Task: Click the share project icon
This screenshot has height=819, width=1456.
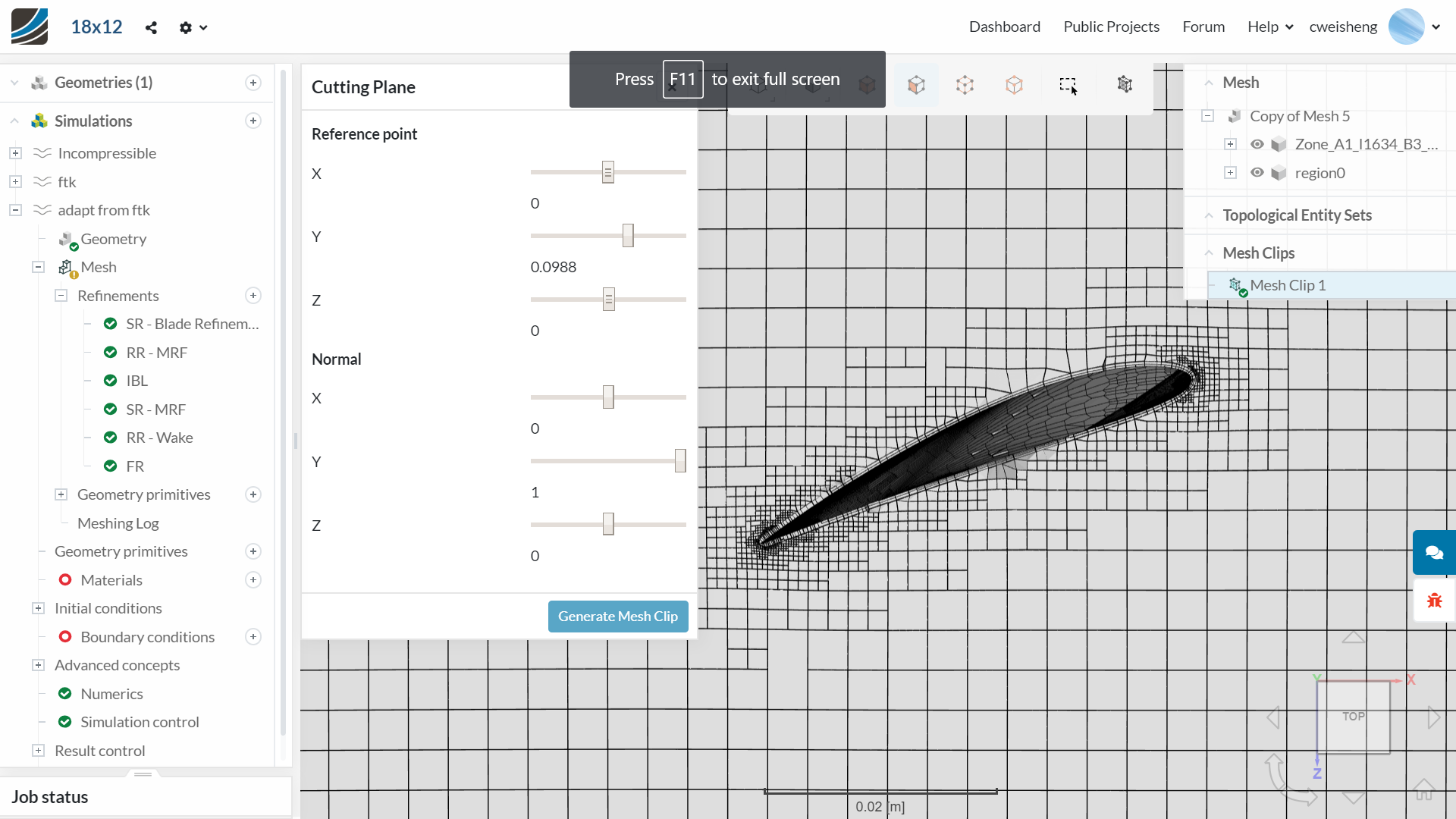Action: 151,28
